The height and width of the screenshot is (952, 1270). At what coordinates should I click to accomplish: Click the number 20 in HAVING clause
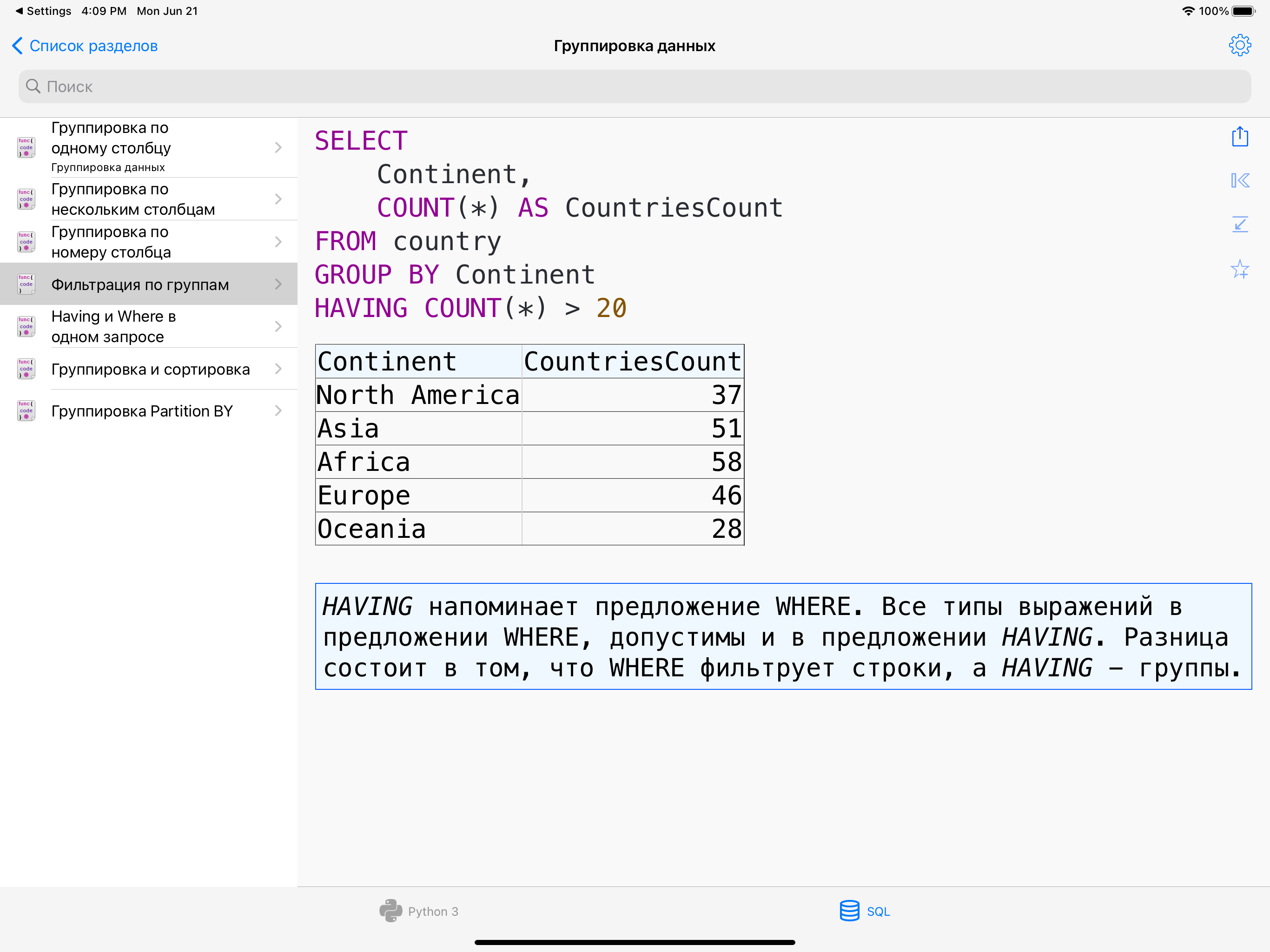611,308
